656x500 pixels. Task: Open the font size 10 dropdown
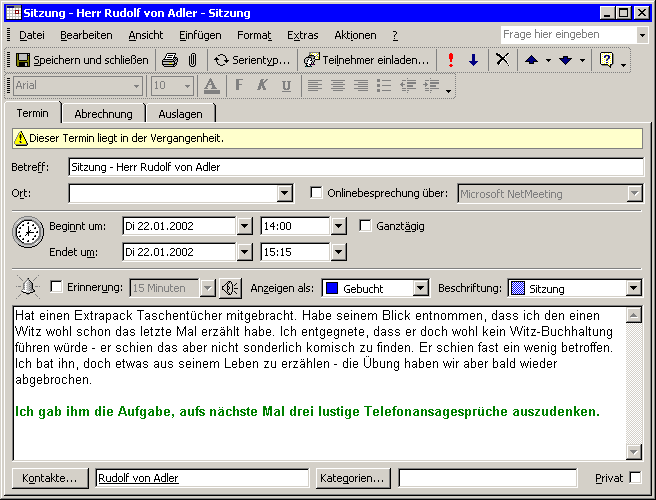click(x=187, y=86)
